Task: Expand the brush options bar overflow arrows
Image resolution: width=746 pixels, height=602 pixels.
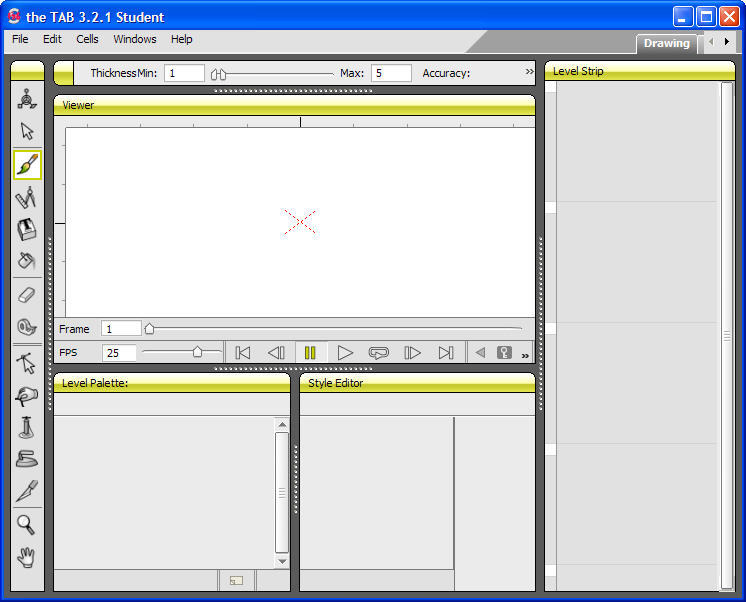Action: tap(529, 72)
